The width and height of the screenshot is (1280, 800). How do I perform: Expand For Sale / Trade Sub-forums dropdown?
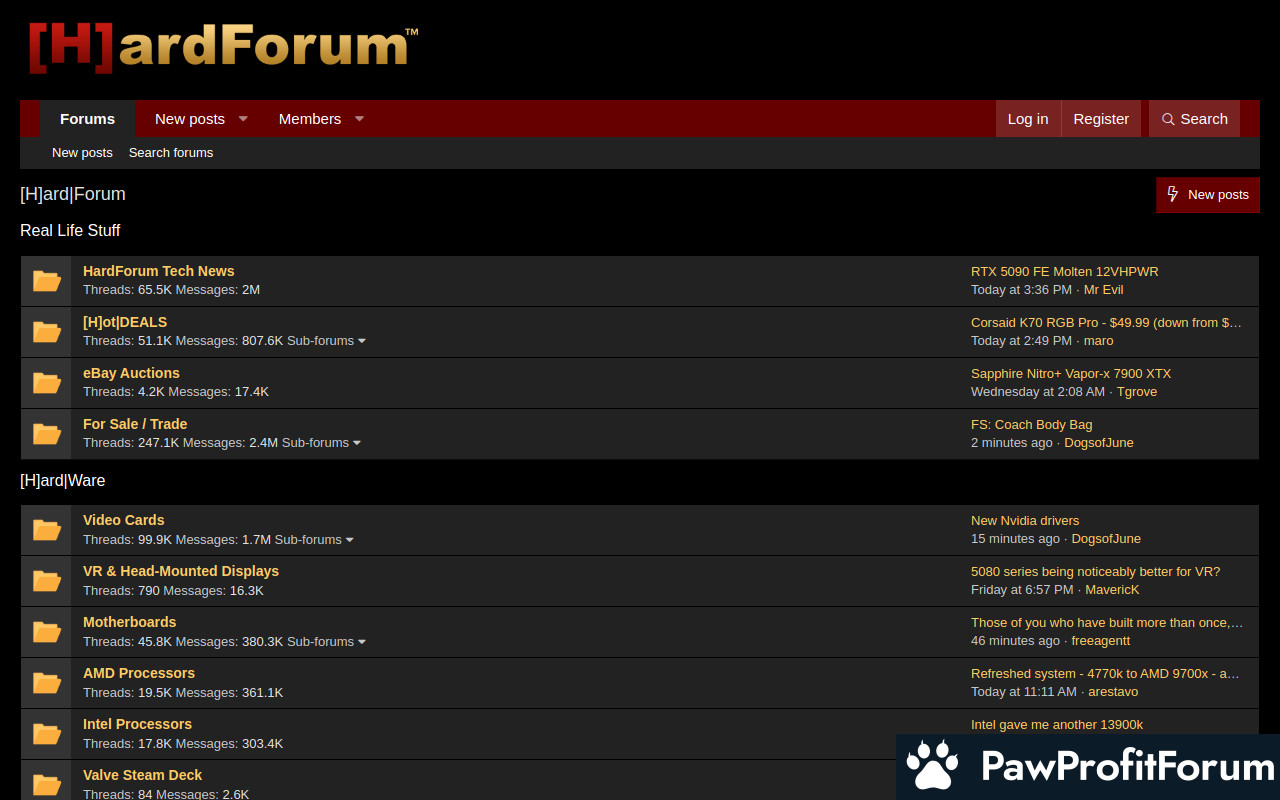point(321,443)
